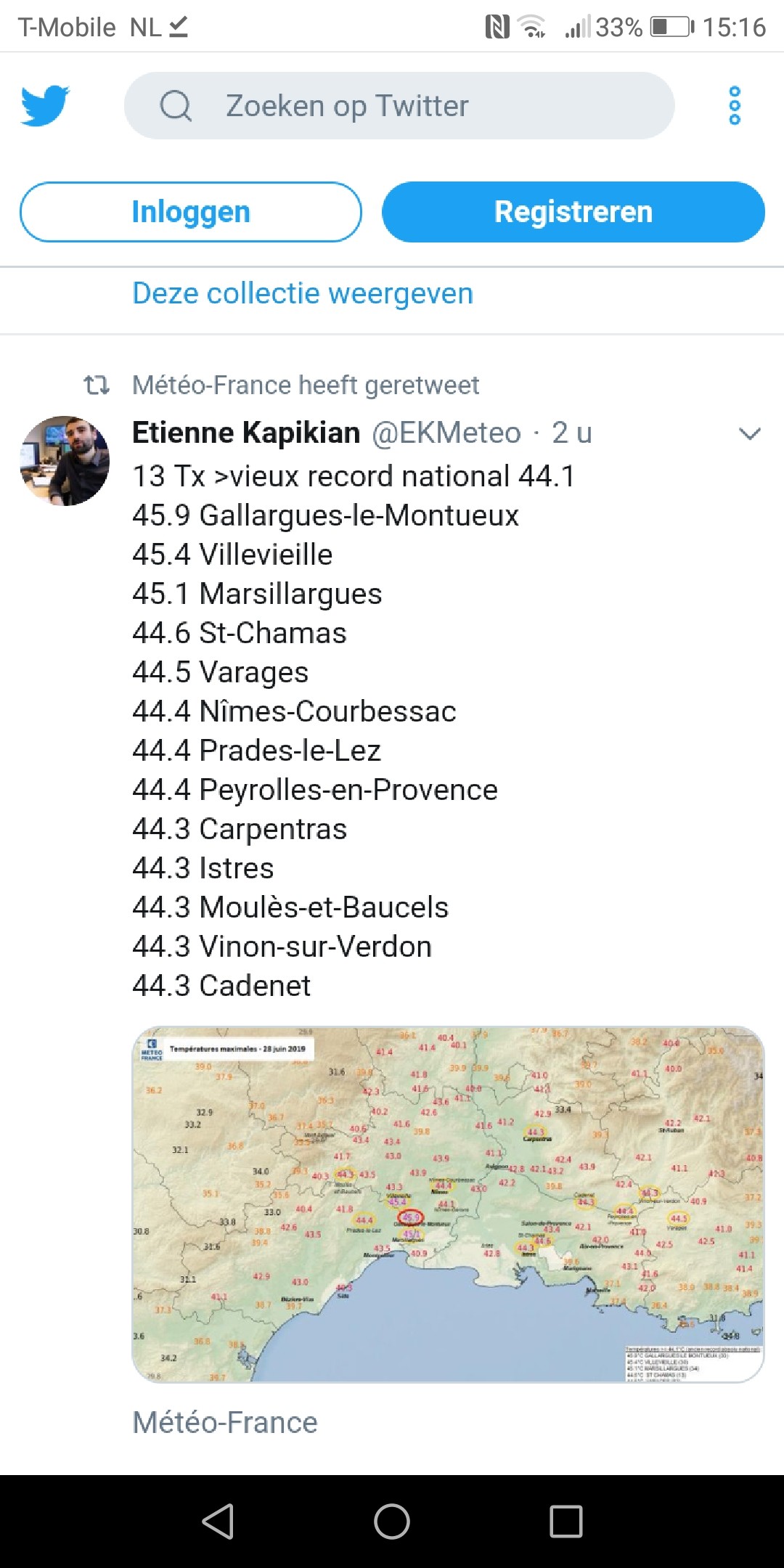784x1568 pixels.
Task: Open the Deze collectie weergeven link
Action: click(303, 294)
